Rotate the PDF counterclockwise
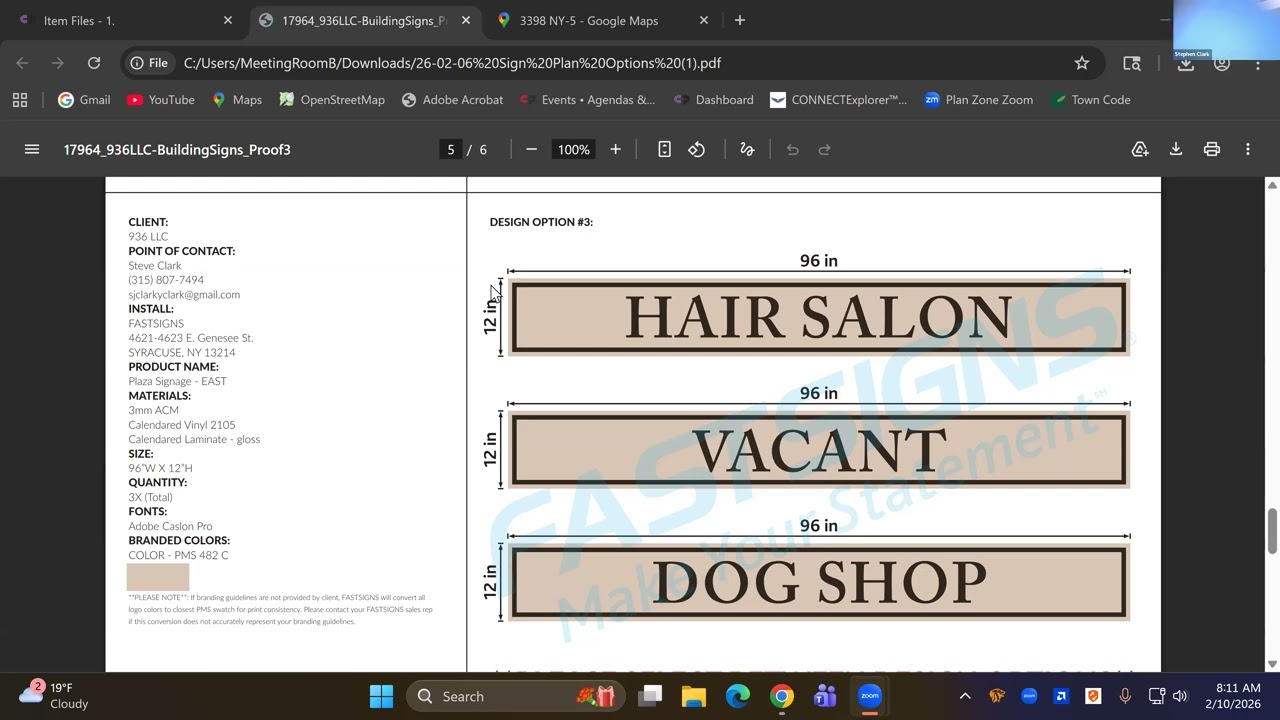Screen dimensions: 1280x720 coord(696,149)
